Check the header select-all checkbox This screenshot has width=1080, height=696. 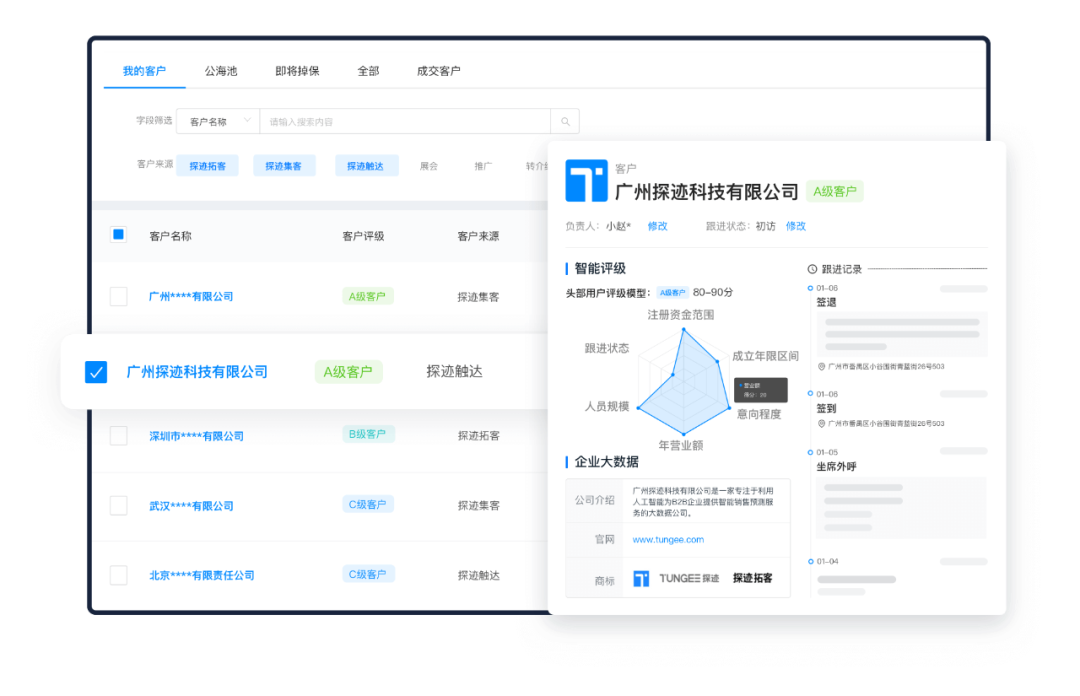click(x=118, y=234)
